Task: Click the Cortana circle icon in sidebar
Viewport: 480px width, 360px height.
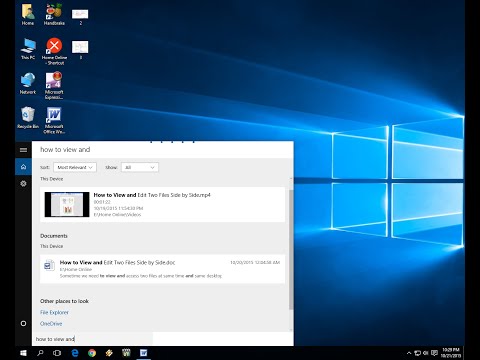Action: point(23,323)
